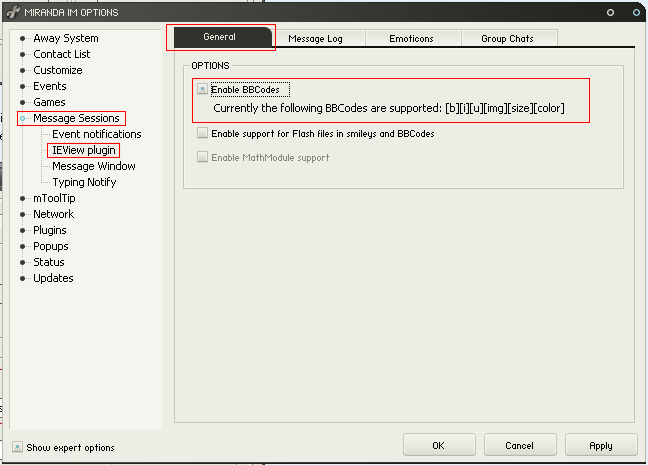Open the Message Log tab
648x465 pixels.
coord(315,39)
